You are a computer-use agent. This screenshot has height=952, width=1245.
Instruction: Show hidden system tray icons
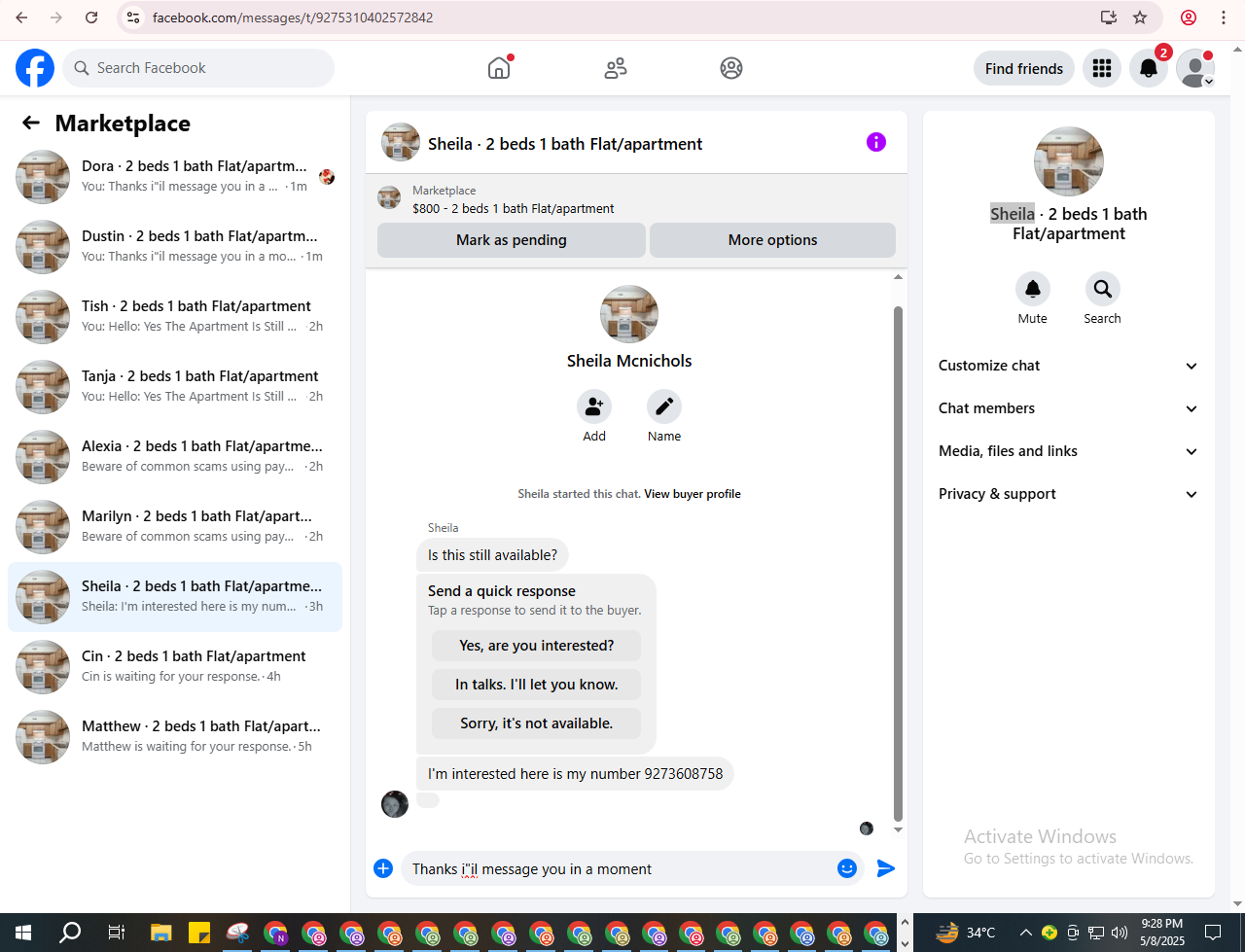coord(1025,933)
